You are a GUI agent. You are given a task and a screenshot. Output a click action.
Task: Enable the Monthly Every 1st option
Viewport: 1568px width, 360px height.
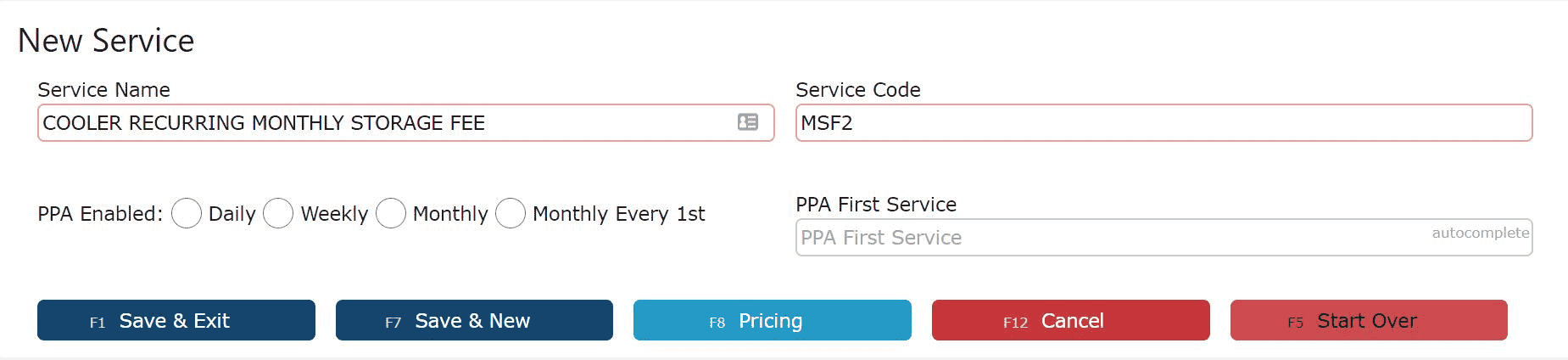[x=511, y=214]
